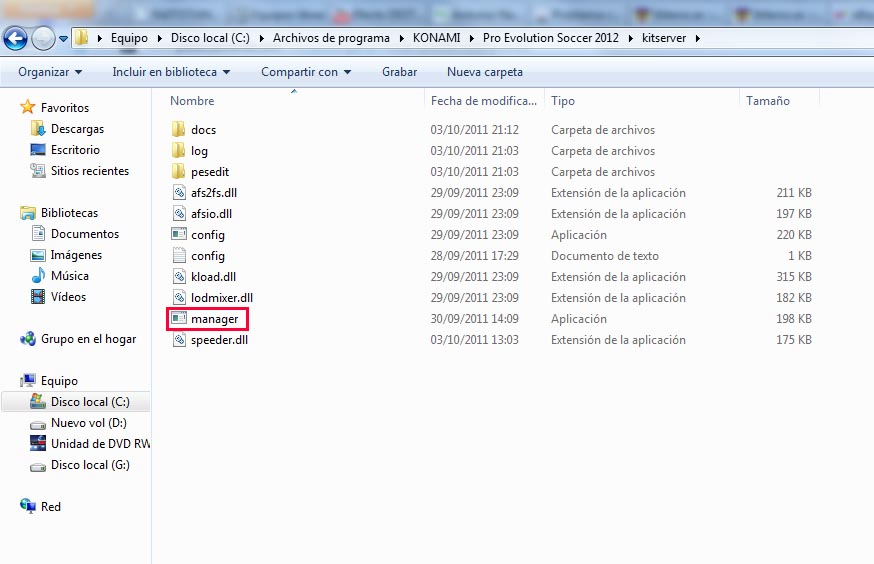Click the 315 KB size value
Screen dimensions: 874x564
(794, 277)
